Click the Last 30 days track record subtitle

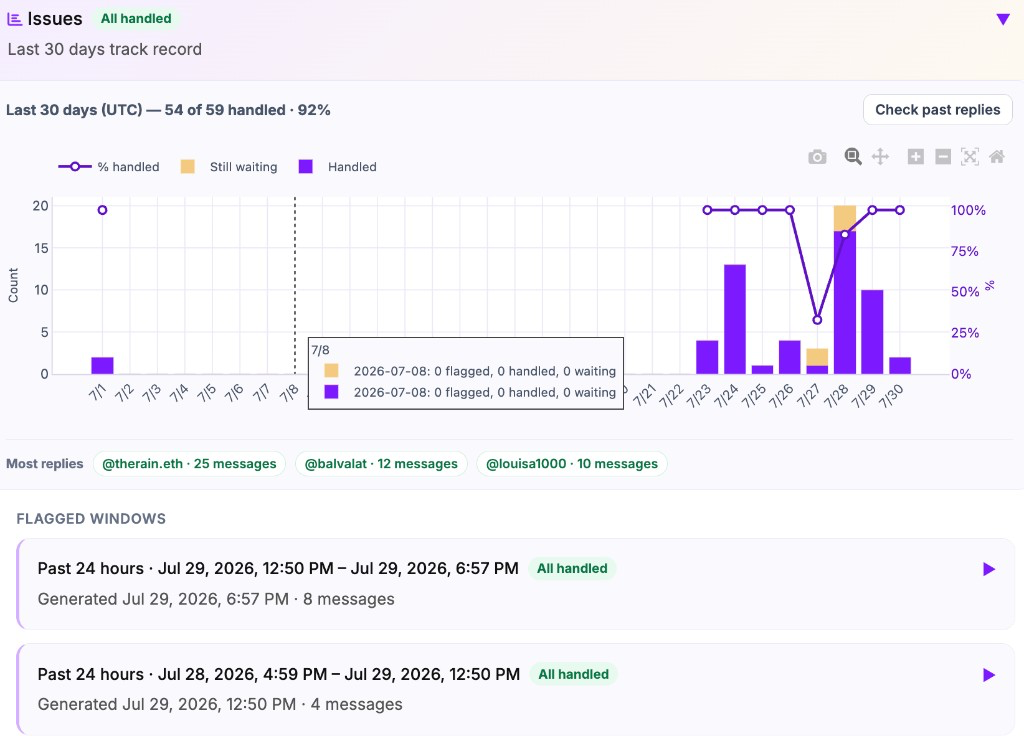pyautogui.click(x=104, y=50)
